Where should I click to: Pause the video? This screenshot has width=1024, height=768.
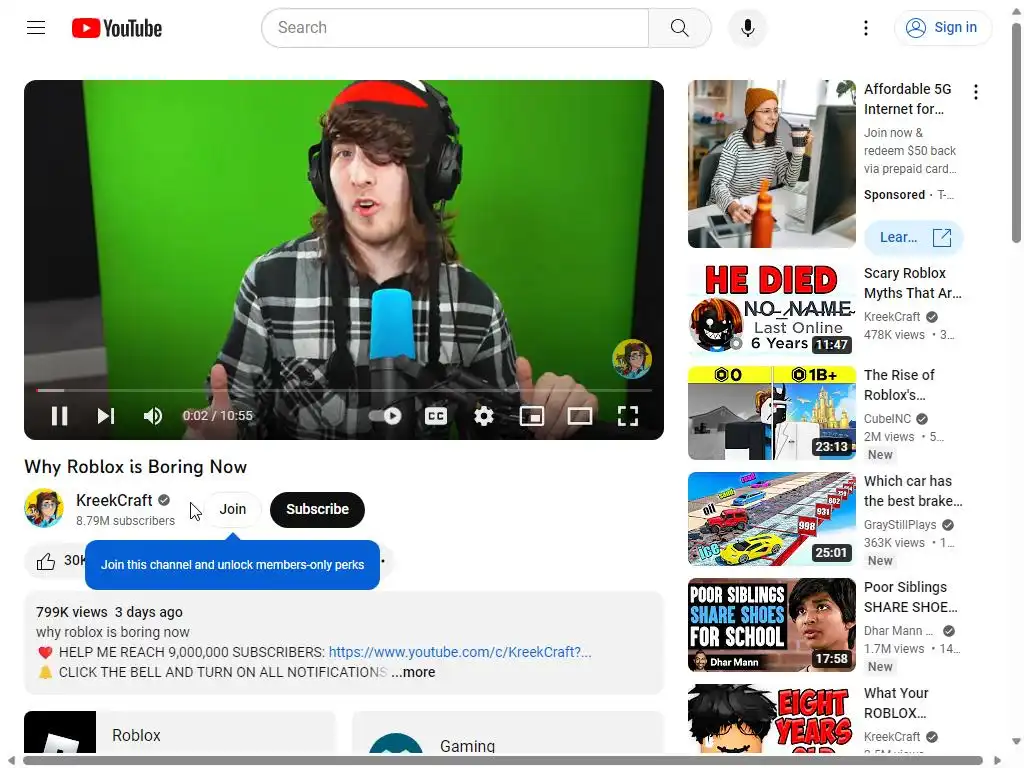coord(59,416)
